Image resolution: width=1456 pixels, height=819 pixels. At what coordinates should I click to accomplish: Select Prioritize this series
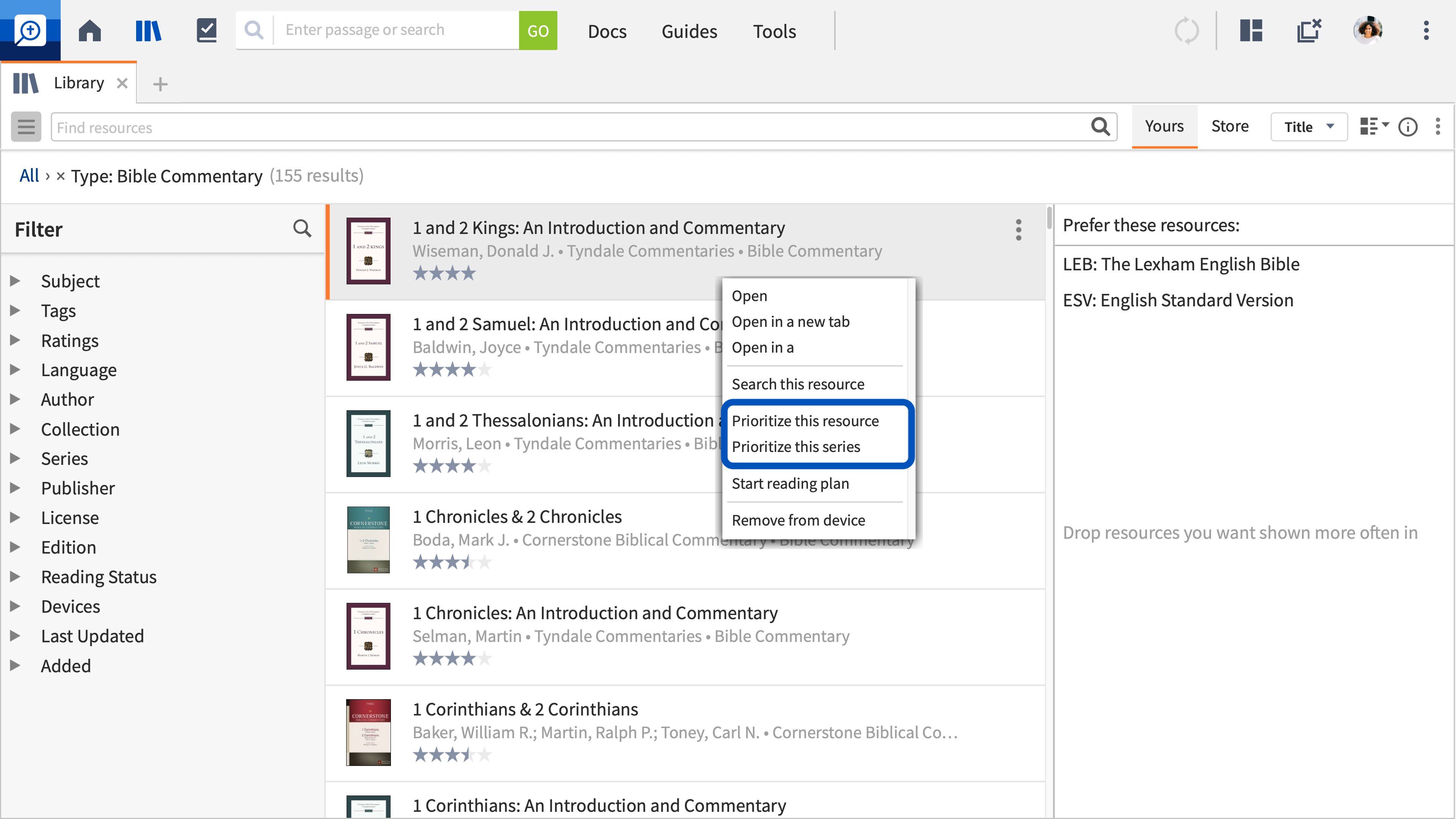(796, 447)
